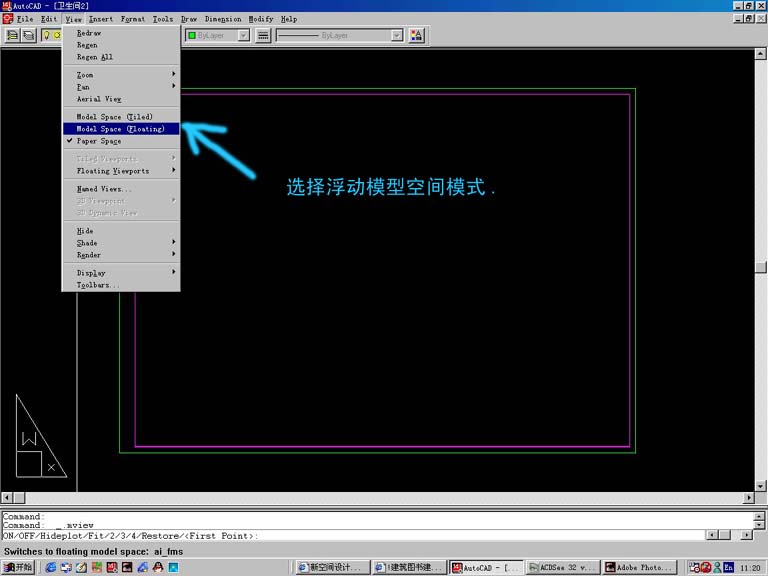Open the linetype ByLayer dropdown arrow
Image resolution: width=768 pixels, height=576 pixels.
pos(397,35)
